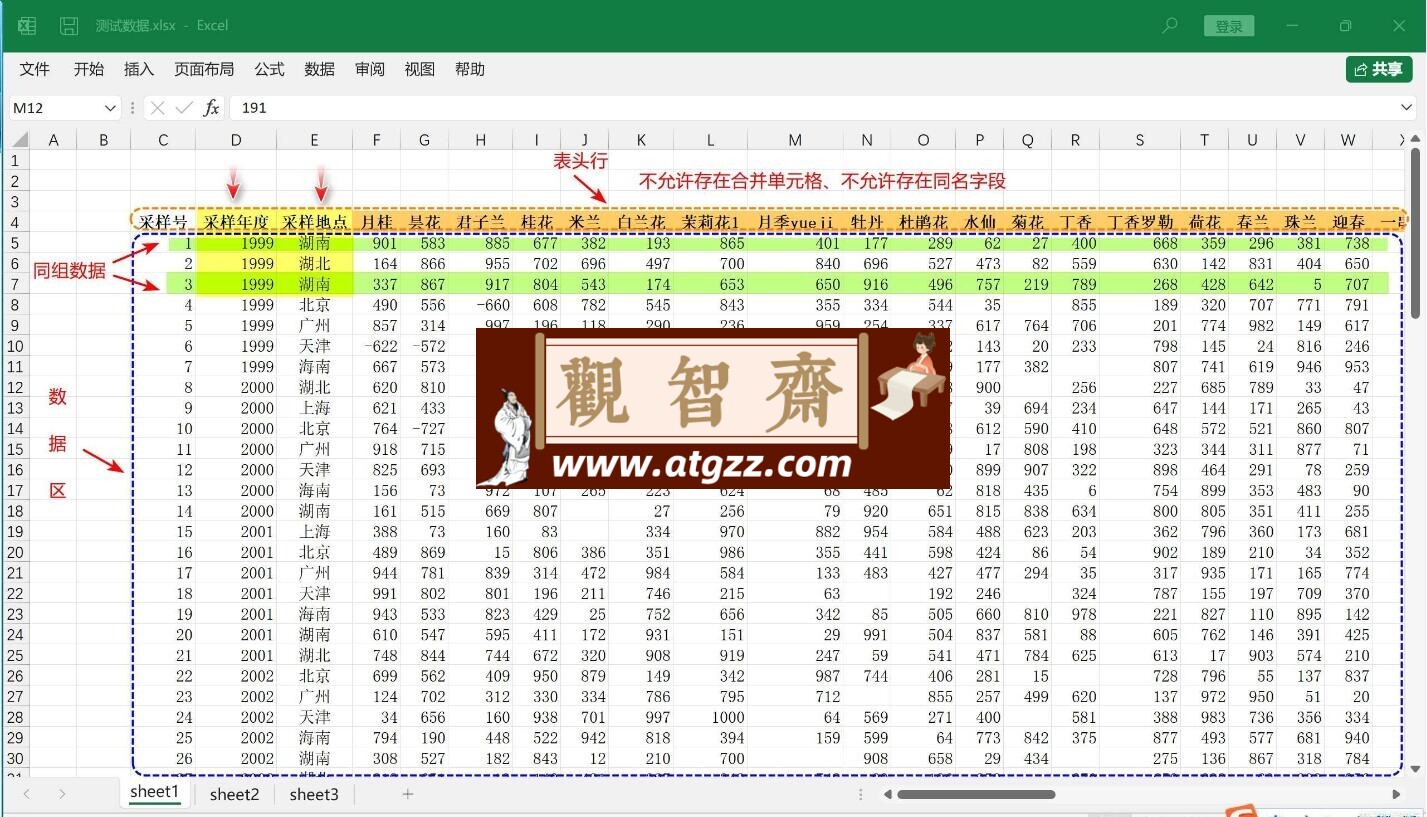Open the 数据 ribbon tab

point(320,69)
